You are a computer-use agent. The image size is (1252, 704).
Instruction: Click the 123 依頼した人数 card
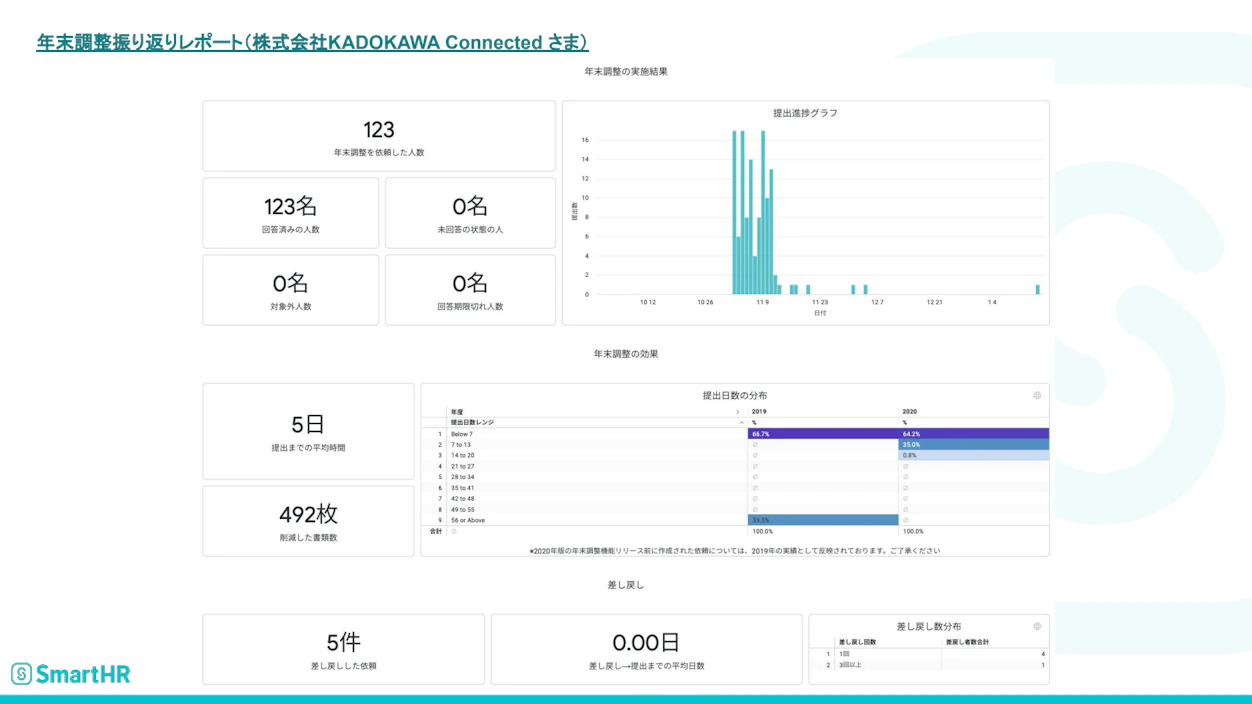click(x=378, y=136)
